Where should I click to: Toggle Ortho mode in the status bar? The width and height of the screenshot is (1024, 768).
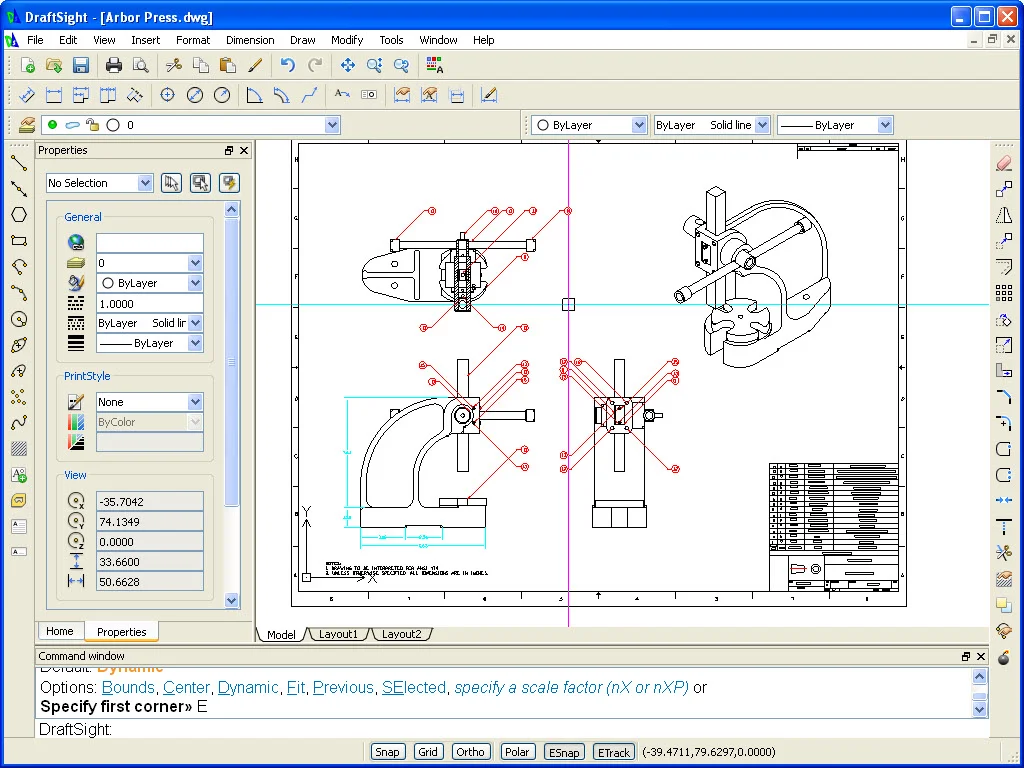click(x=470, y=751)
